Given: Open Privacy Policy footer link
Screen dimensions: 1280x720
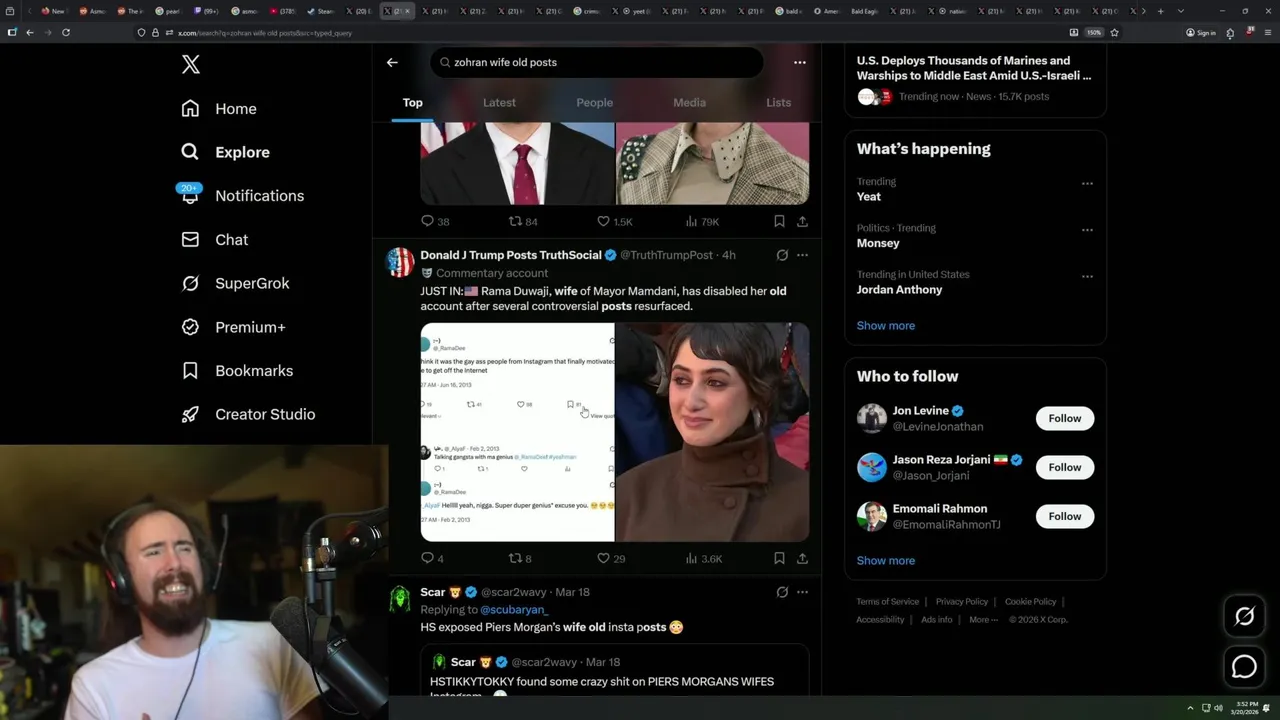Looking at the screenshot, I should pos(961,602).
